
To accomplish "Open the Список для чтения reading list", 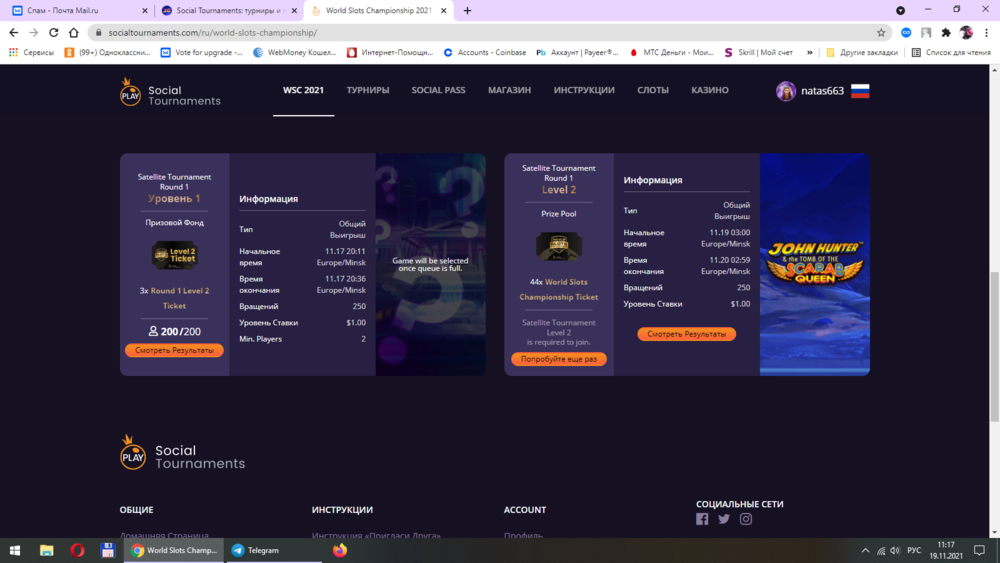I will [951, 52].
